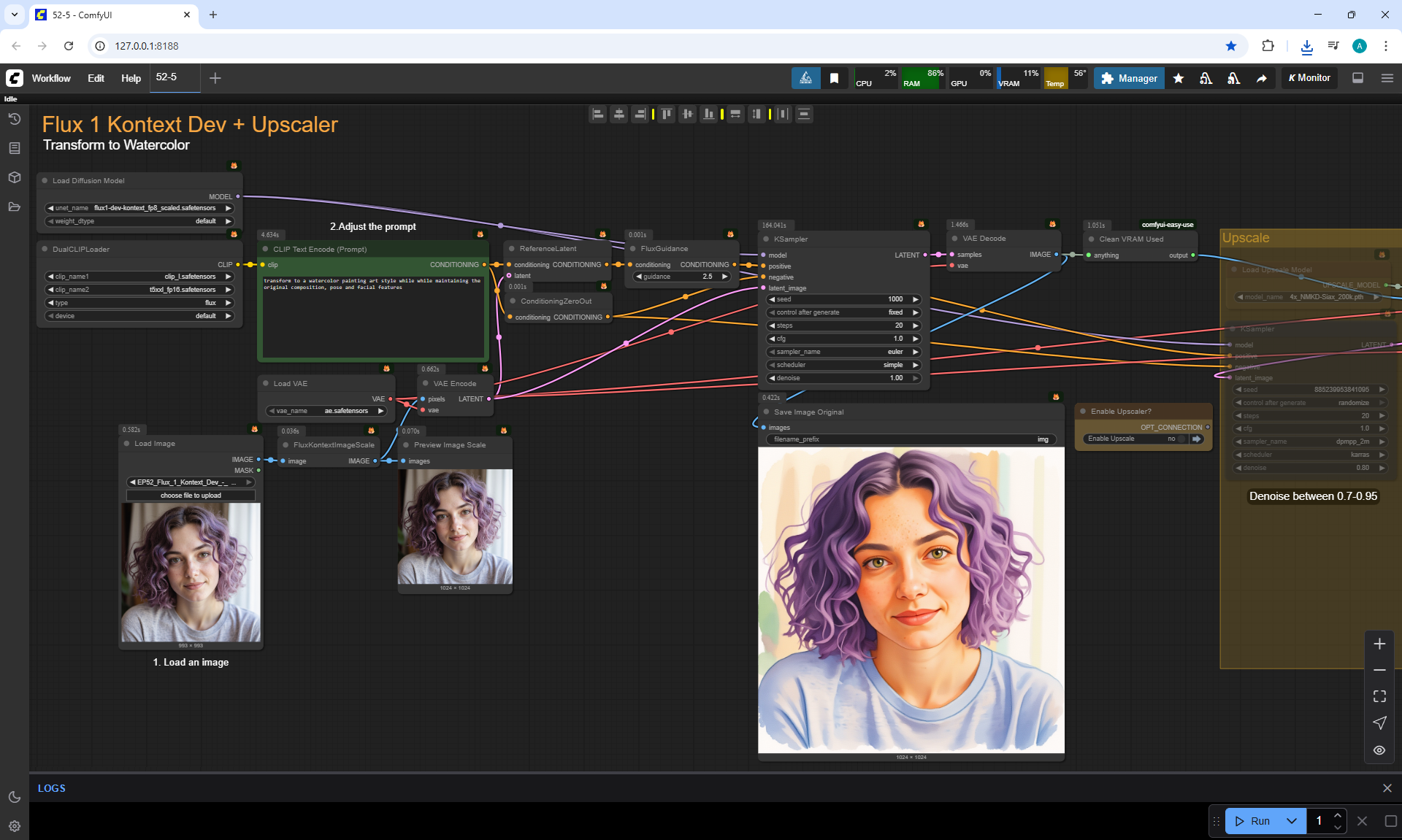
Task: Open the Edit menu
Action: (96, 78)
